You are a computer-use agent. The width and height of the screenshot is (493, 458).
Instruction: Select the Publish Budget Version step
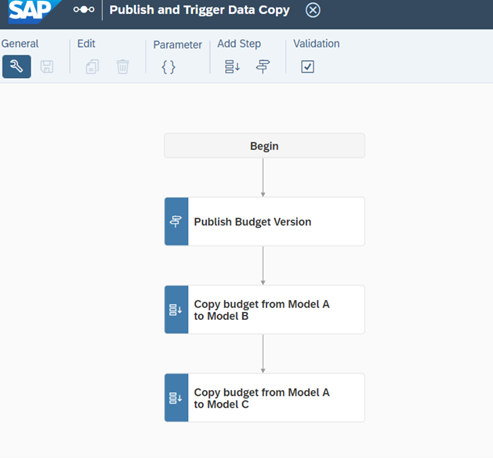click(x=264, y=222)
